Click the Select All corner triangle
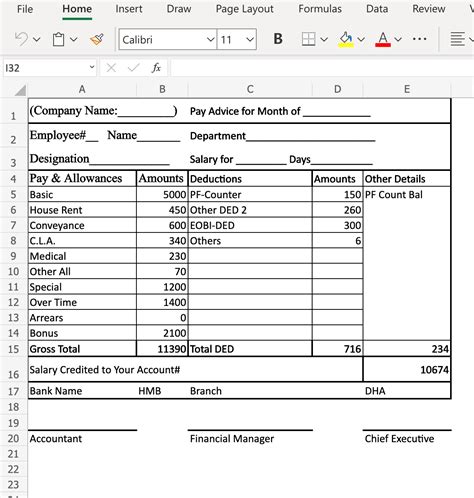Screen dimensions: 474x498 pos(20,90)
